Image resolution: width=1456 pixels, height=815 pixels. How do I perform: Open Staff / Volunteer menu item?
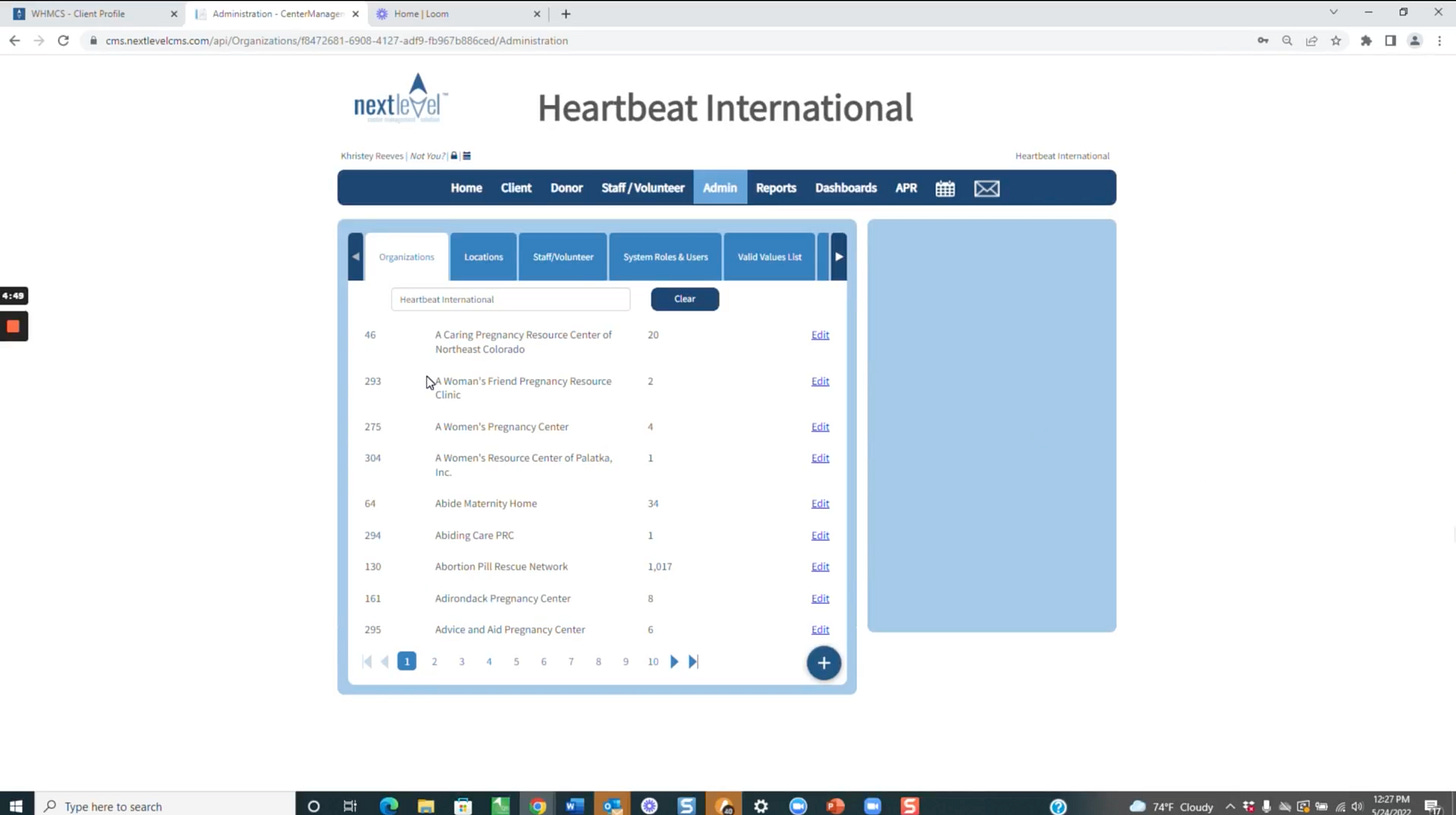tap(643, 188)
